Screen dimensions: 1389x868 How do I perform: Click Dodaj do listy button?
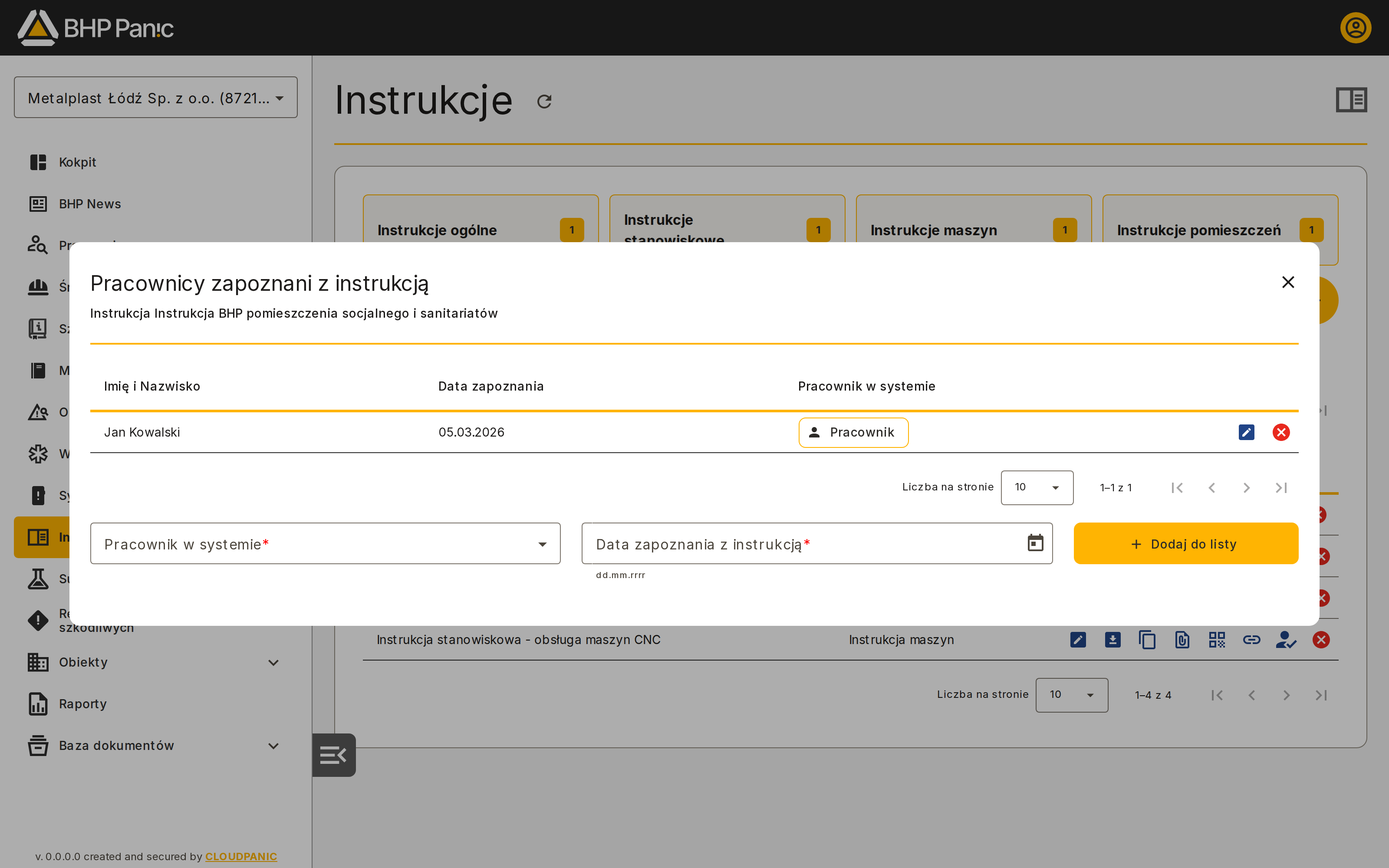point(1186,544)
